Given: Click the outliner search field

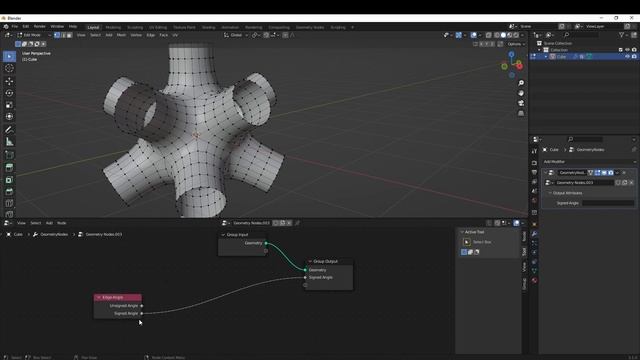Looking at the screenshot, I should tap(582, 35).
